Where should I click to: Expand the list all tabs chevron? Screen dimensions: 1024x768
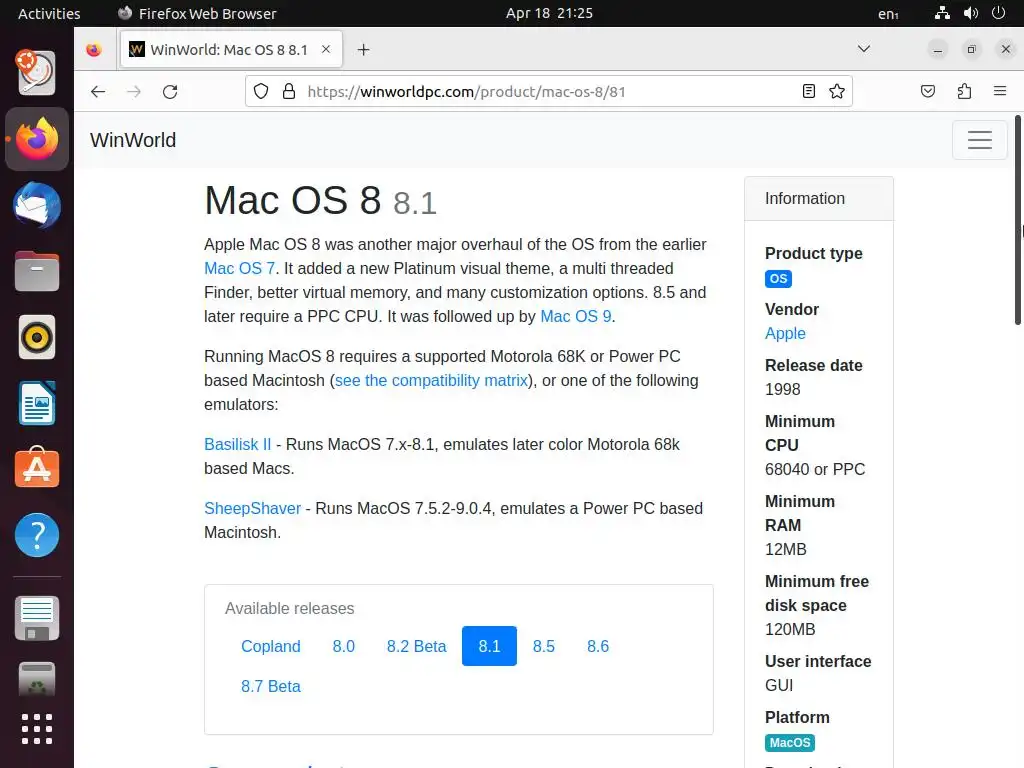tap(863, 49)
